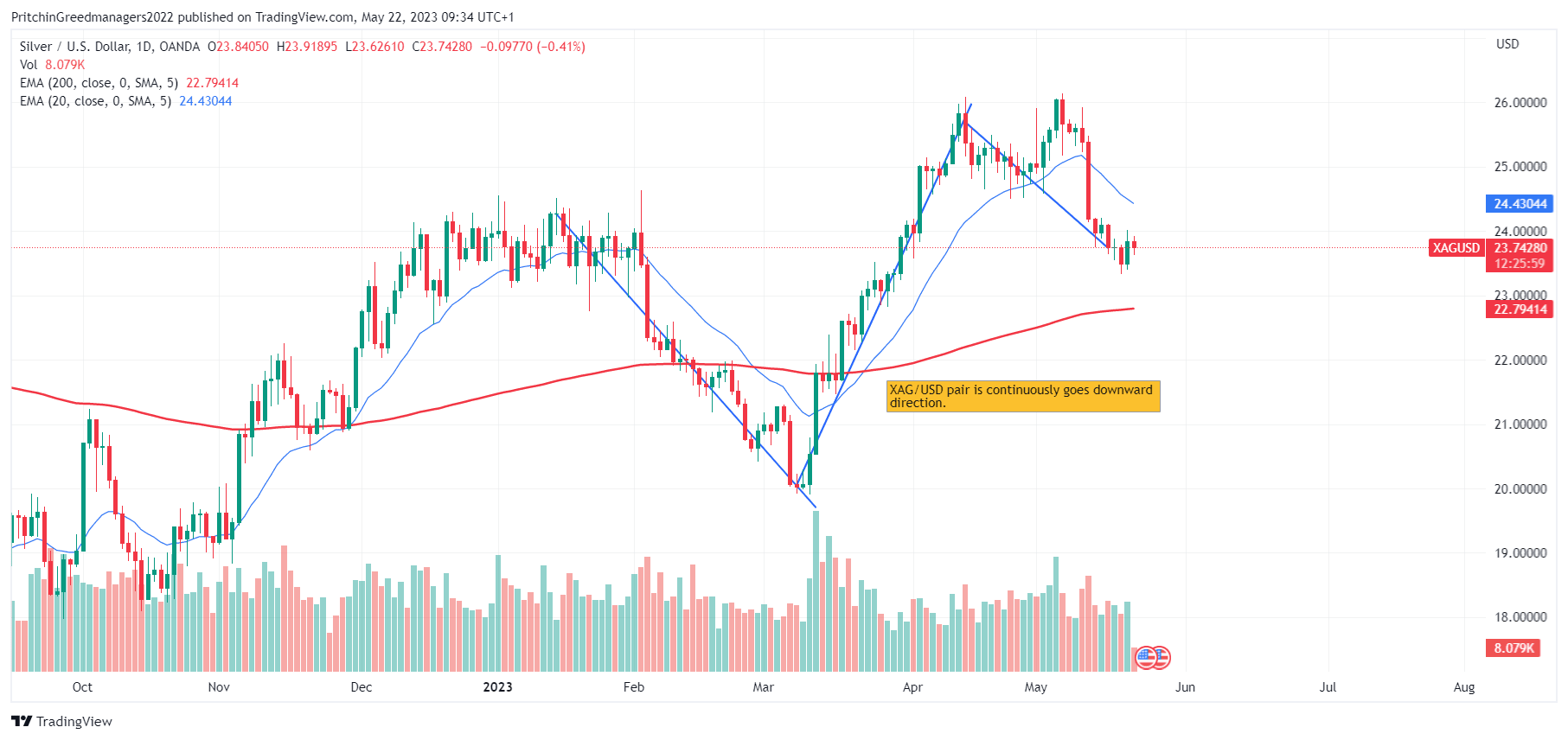Click the USD currency label on the price axis
The image size is (1568, 740).
tap(1507, 44)
